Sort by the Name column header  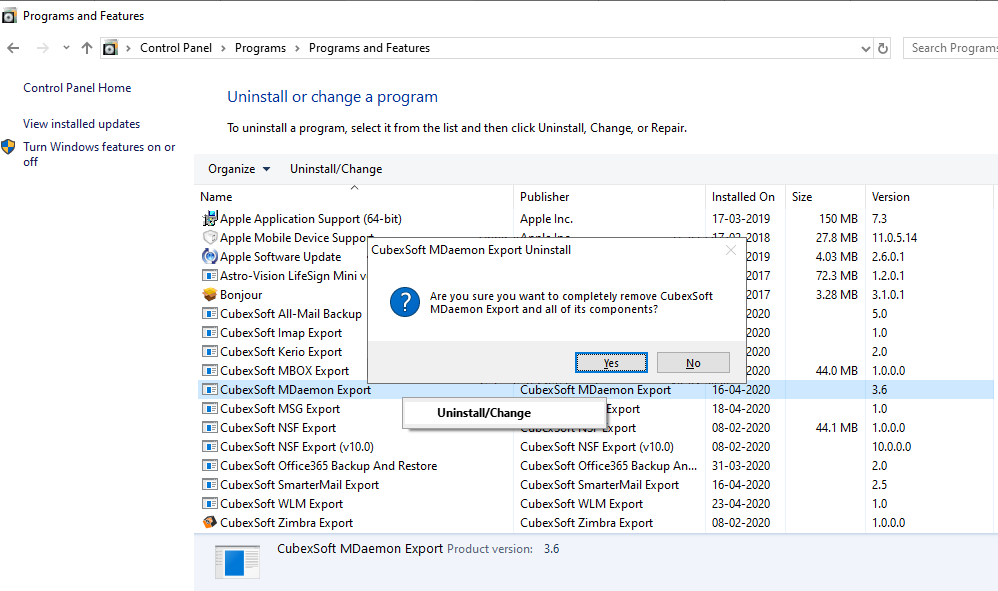(355, 197)
